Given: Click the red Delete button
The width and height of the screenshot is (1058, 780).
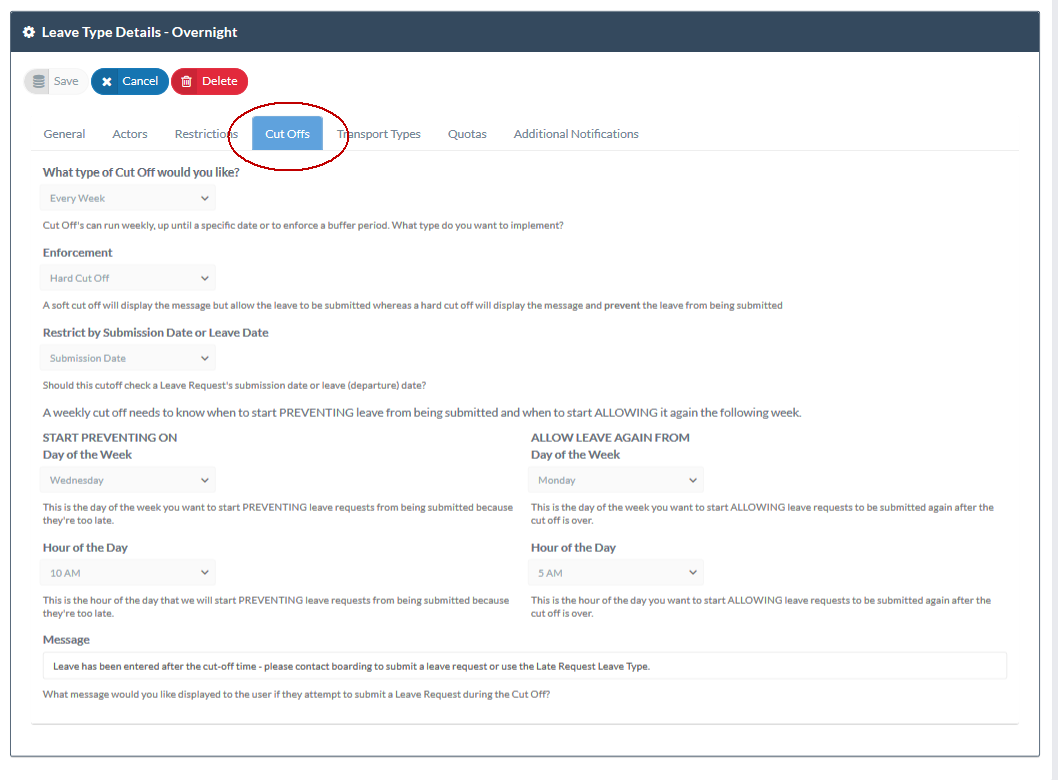Looking at the screenshot, I should point(209,81).
